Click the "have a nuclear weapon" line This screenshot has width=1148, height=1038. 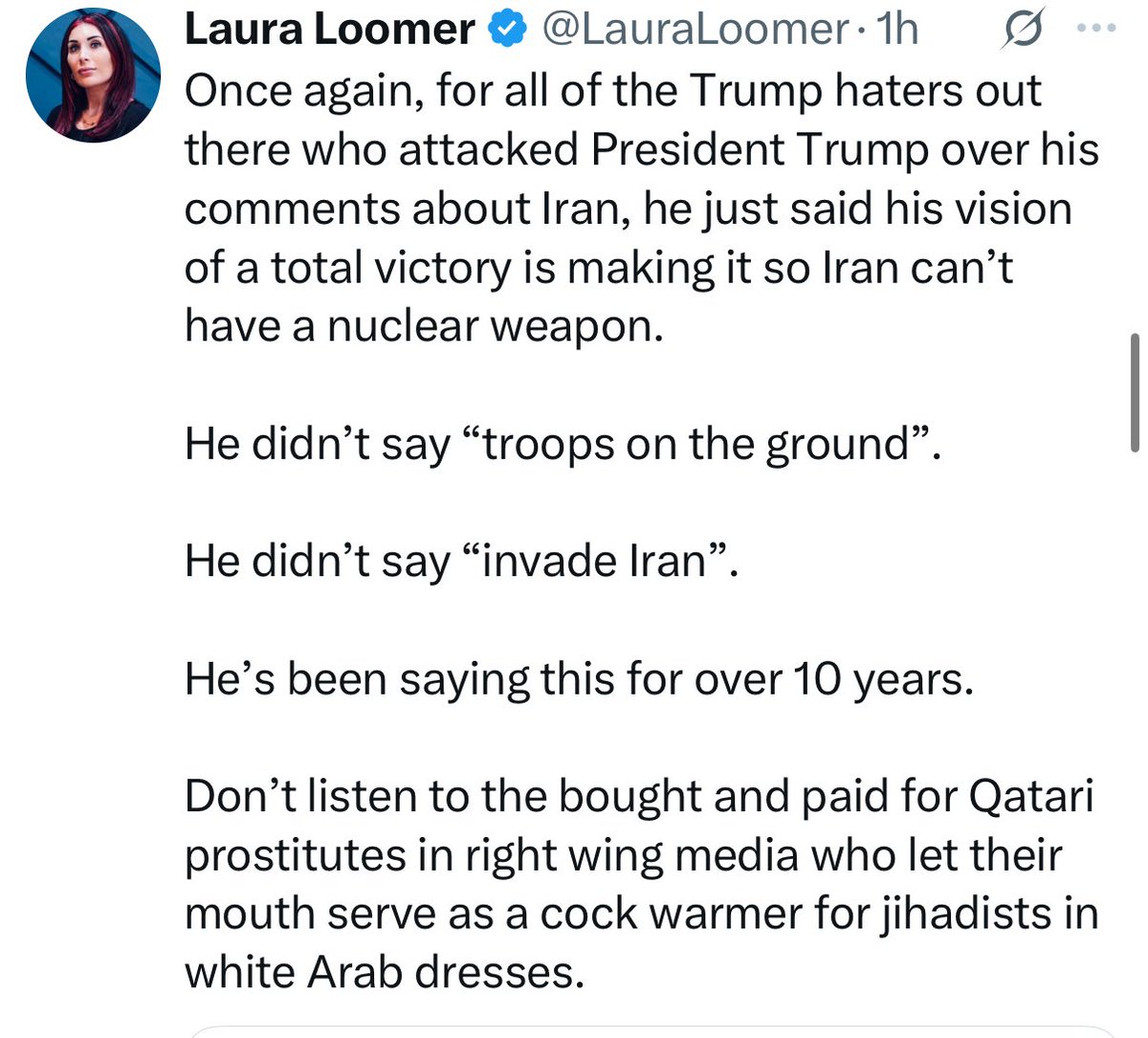pyautogui.click(x=423, y=327)
